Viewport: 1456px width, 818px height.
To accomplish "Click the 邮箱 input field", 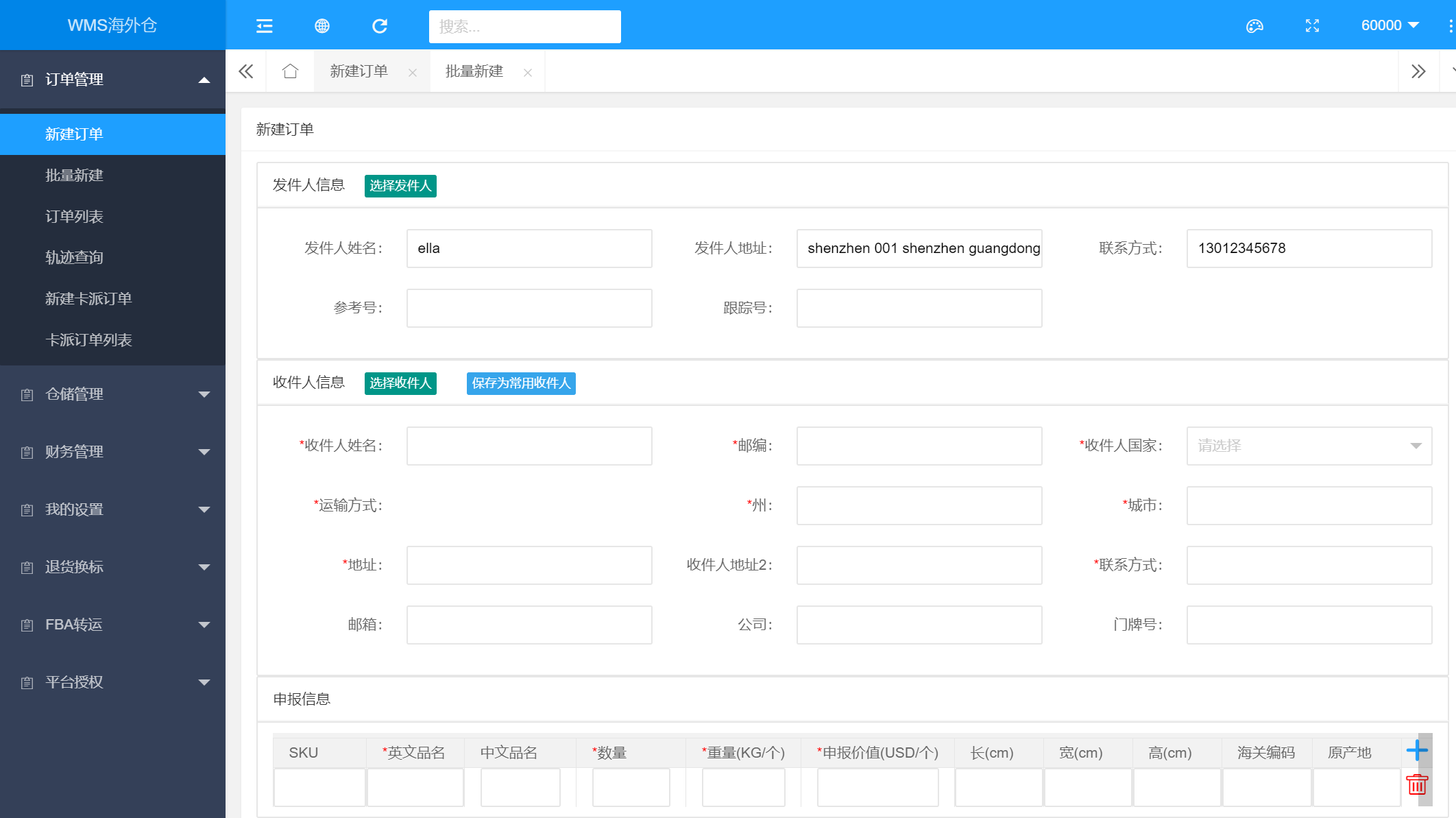I will [529, 625].
